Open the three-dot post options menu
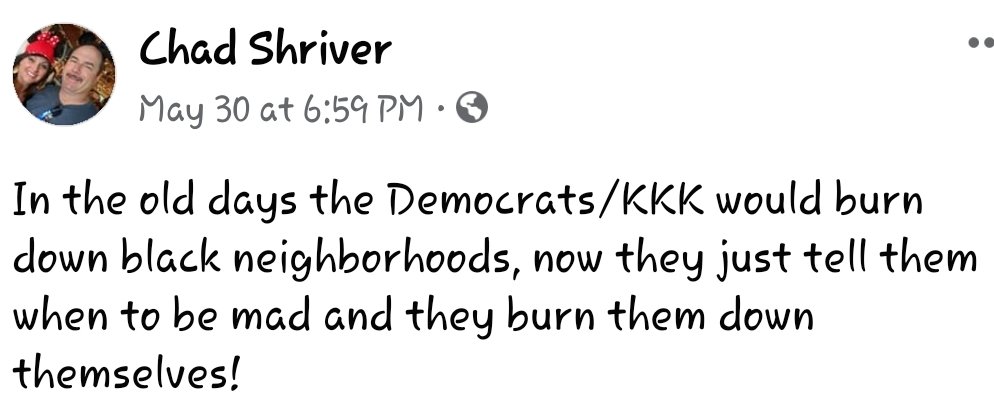Viewport: 994px width, 420px height. (982, 43)
